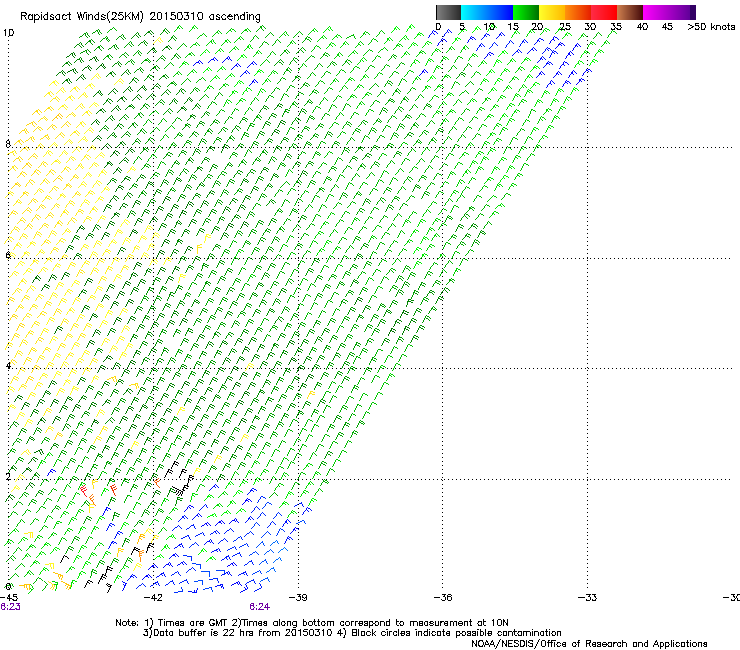Click the longitude label '-33'
The width and height of the screenshot is (740, 650).
[x=588, y=598]
